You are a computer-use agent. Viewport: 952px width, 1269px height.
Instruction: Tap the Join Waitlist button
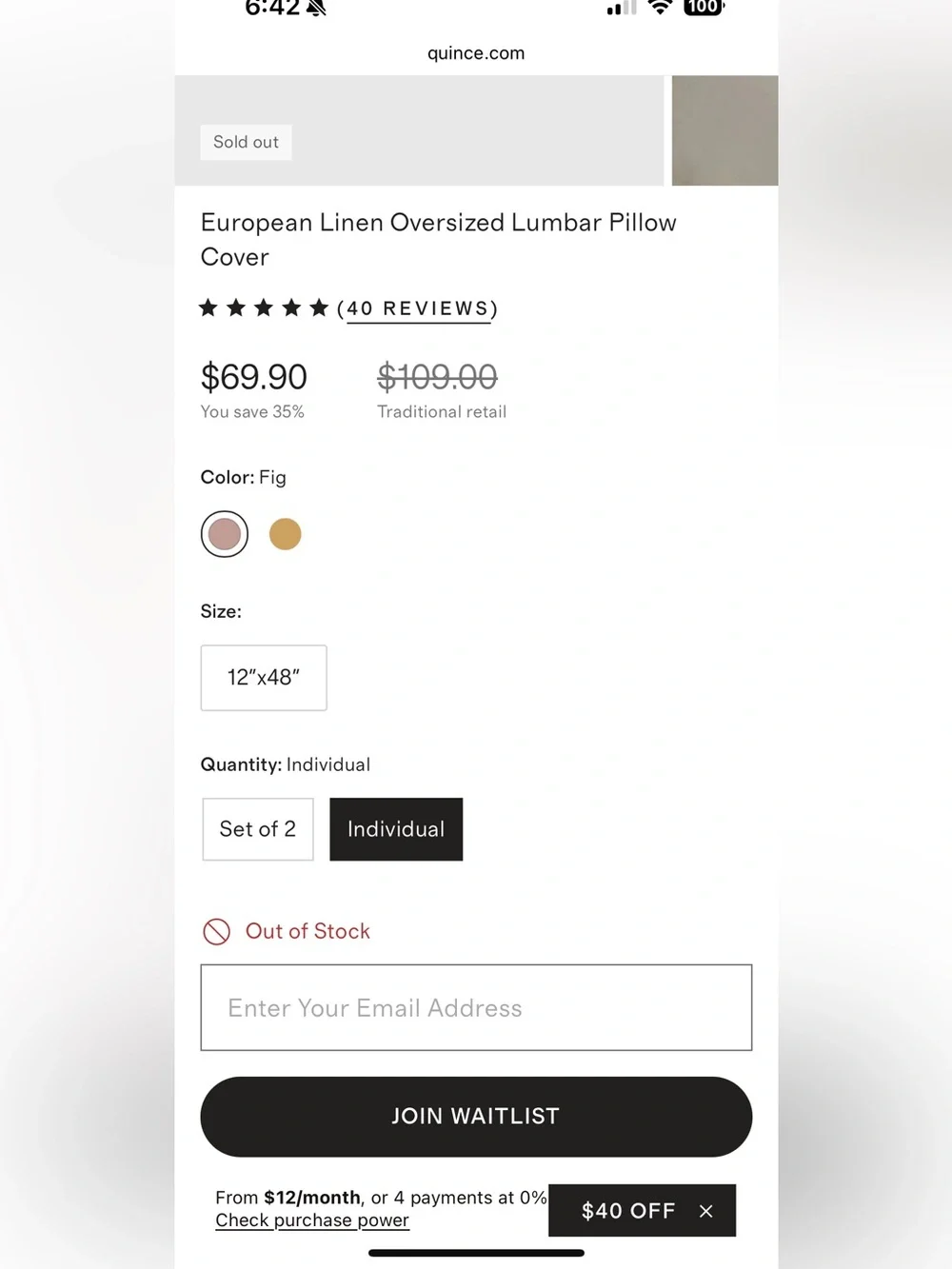[476, 1117]
